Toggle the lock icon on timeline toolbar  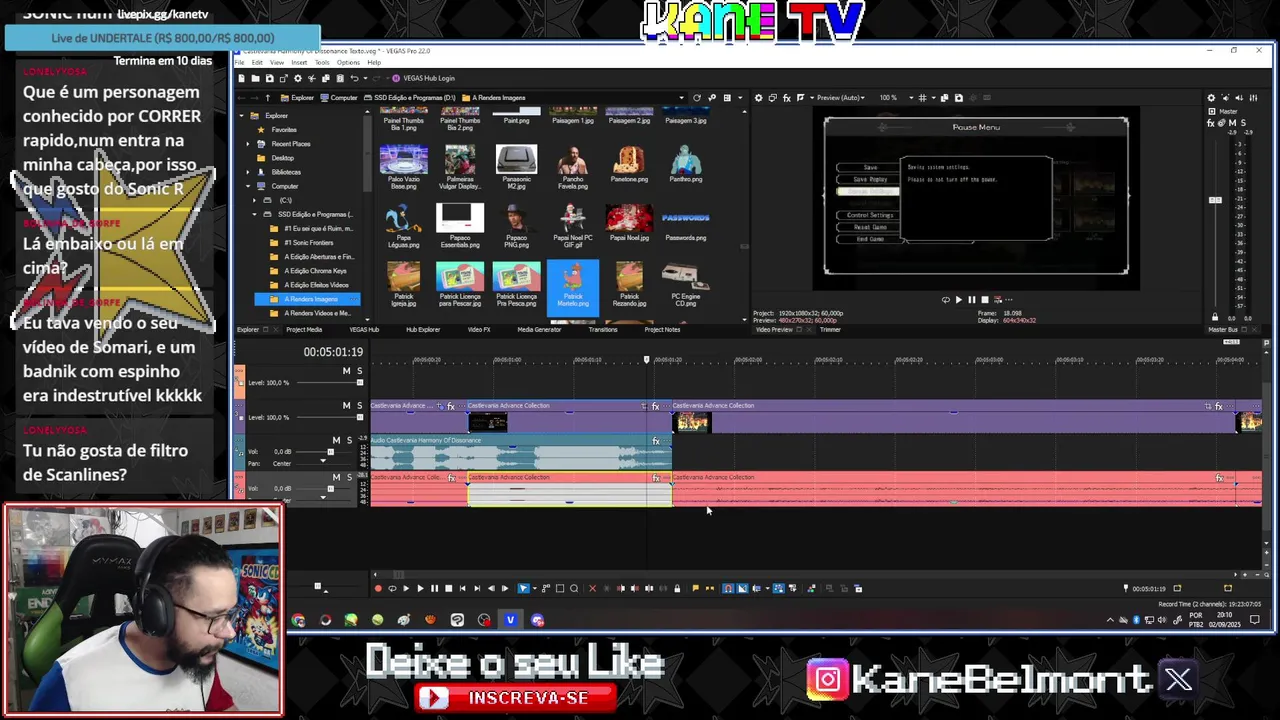point(677,588)
